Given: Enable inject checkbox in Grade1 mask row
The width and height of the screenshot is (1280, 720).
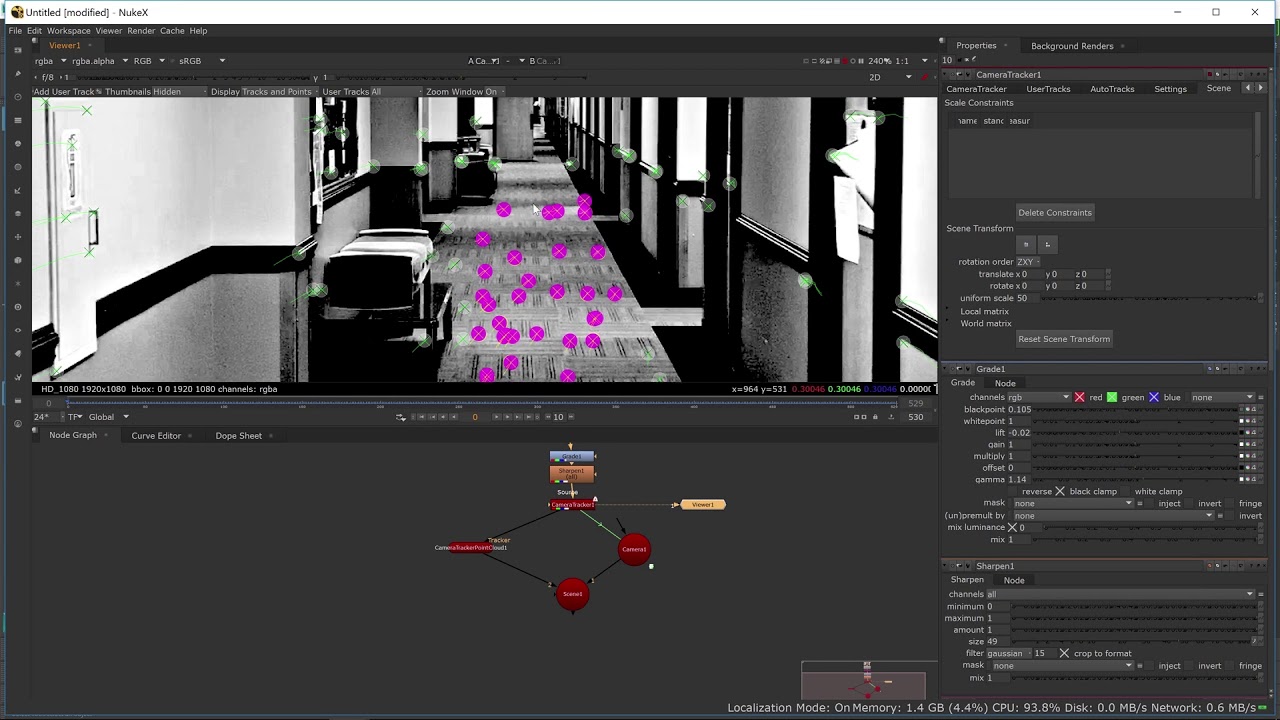Looking at the screenshot, I should pyautogui.click(x=1151, y=503).
